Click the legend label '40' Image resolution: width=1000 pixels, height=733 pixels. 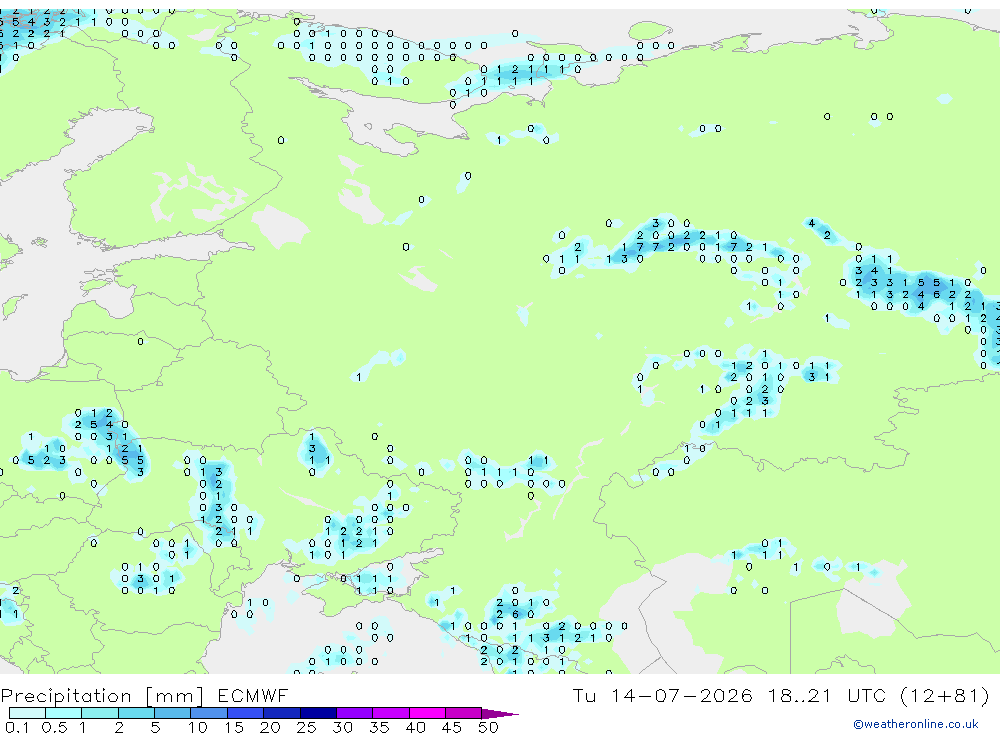coord(415,727)
